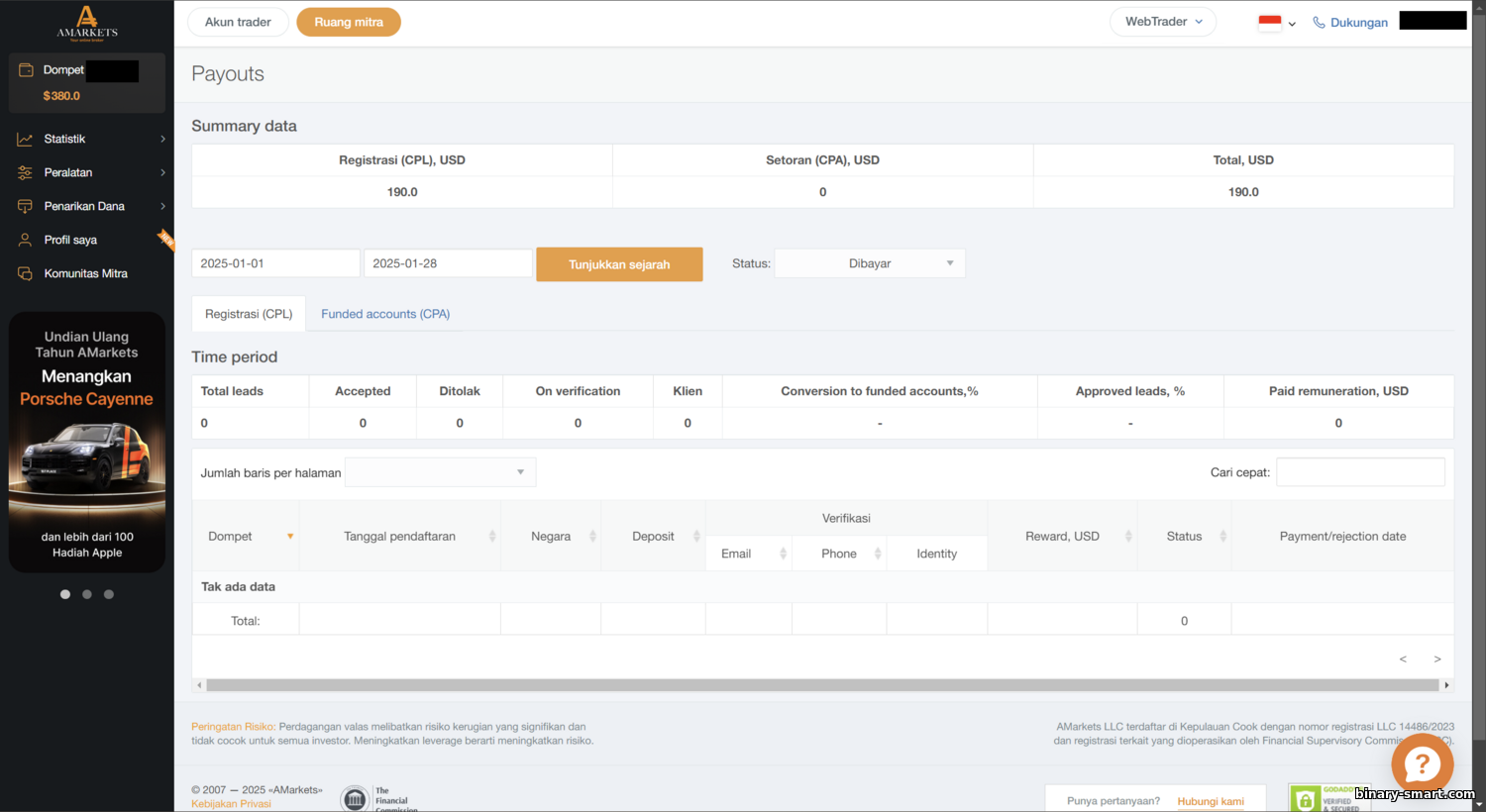
Task: Sort the table by Dompet column arrow
Action: (x=290, y=537)
